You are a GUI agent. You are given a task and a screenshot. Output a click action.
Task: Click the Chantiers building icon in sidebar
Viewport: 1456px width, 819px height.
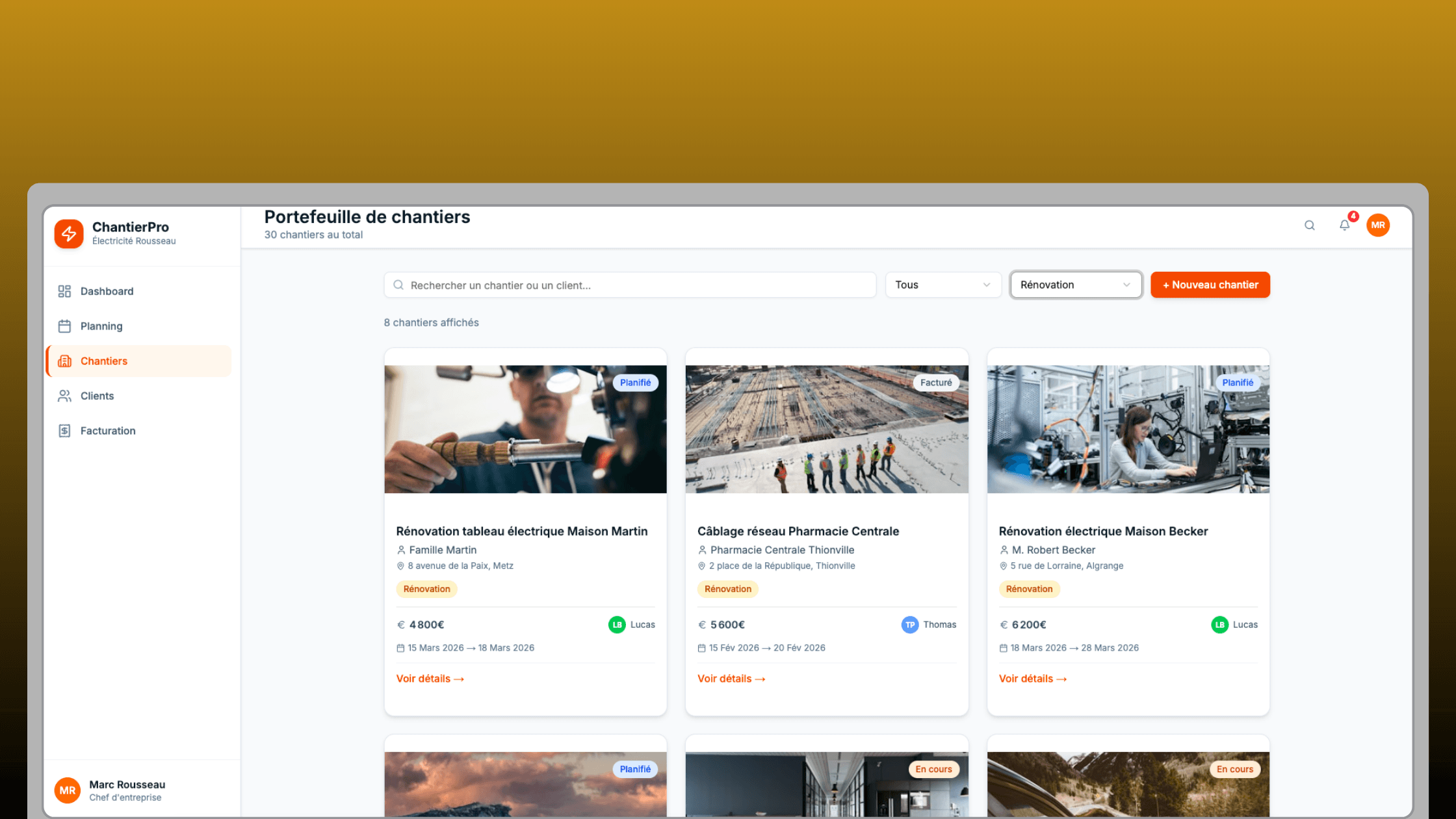point(64,361)
